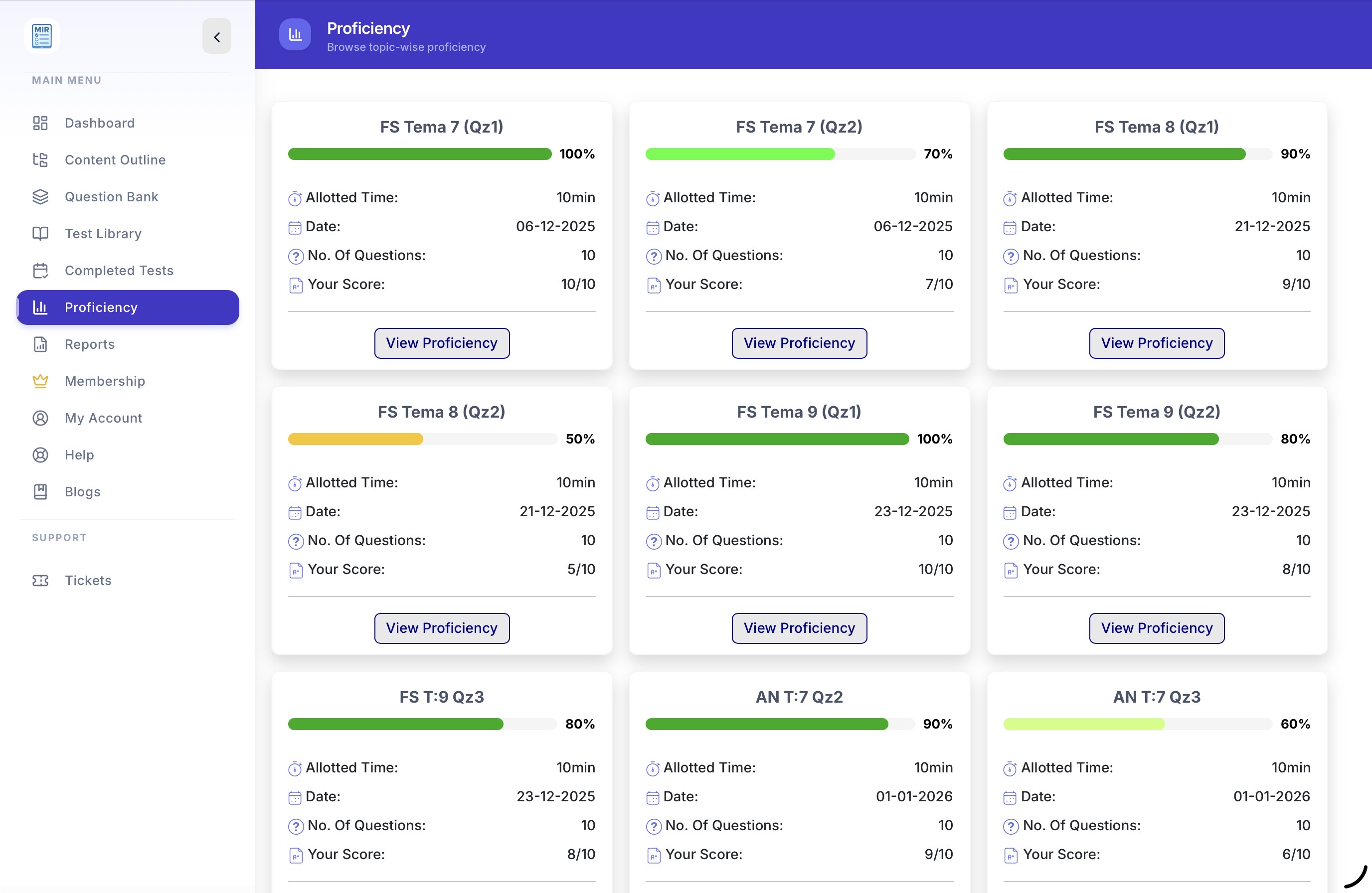Click the MIR logo icon
The image size is (1372, 893).
[41, 36]
